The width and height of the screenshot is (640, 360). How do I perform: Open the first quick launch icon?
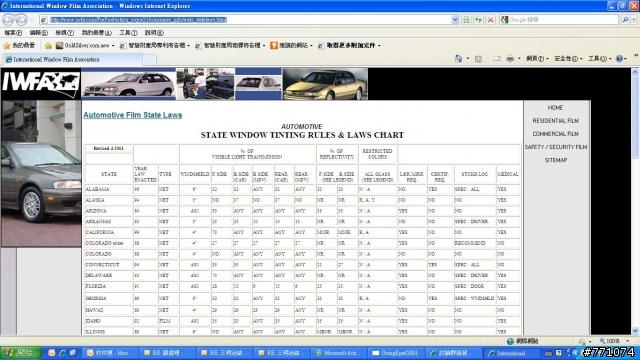[x=52, y=353]
